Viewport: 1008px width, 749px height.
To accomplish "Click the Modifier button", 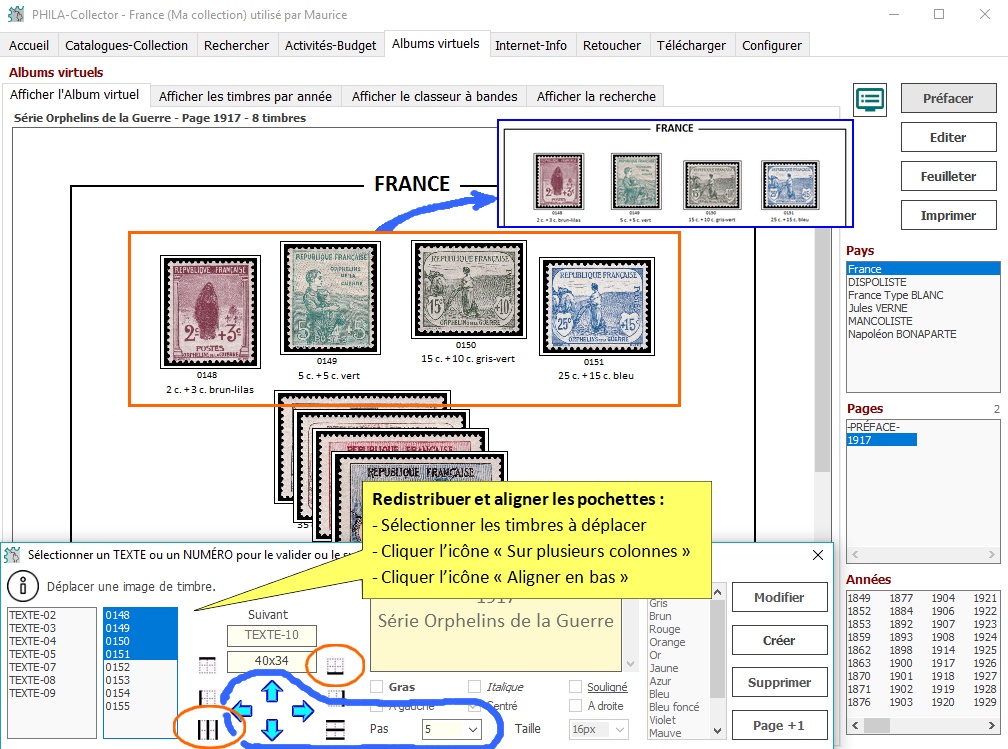I will [x=779, y=597].
